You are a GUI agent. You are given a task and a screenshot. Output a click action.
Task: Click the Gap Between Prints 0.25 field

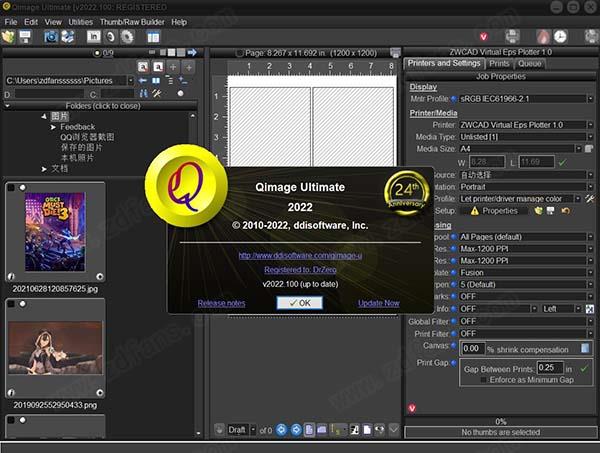[x=549, y=368]
